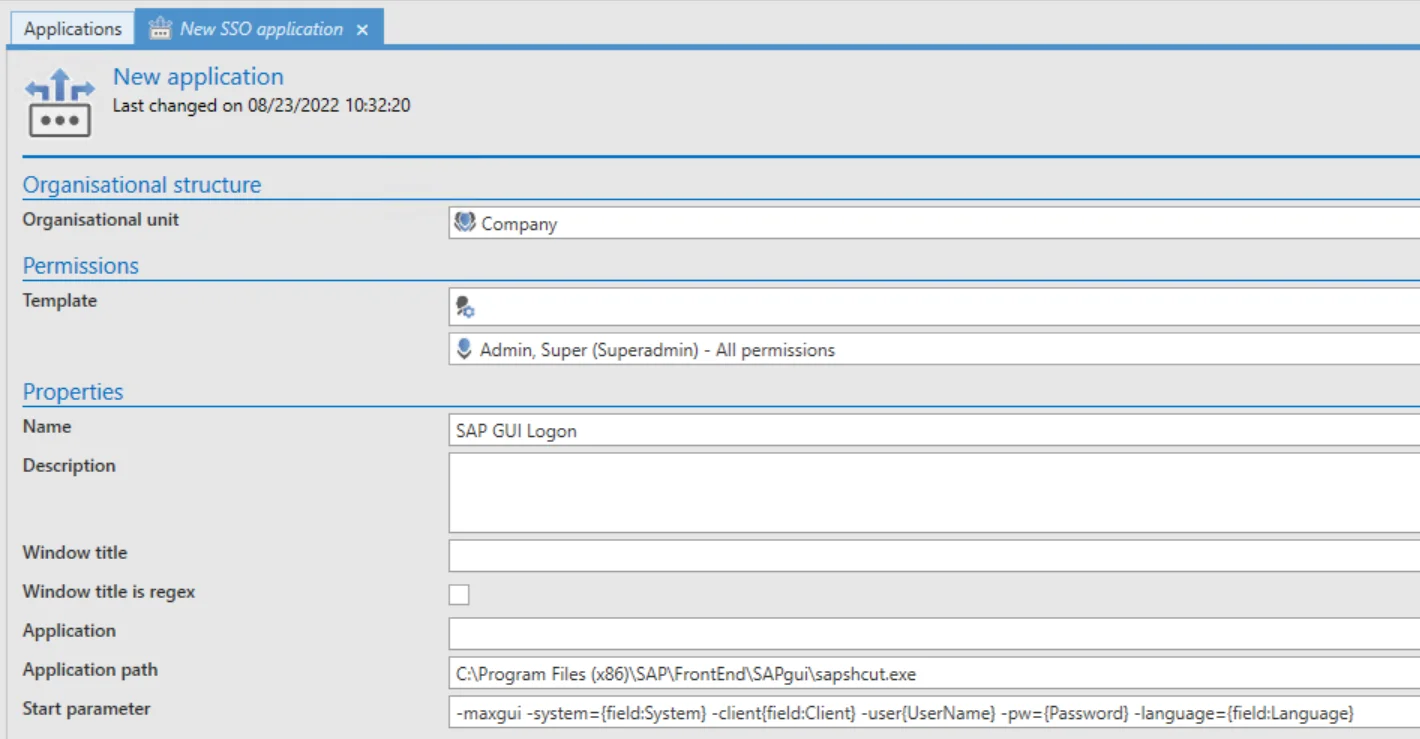
Task: Click the Window title is regex label
Action: click(x=109, y=591)
